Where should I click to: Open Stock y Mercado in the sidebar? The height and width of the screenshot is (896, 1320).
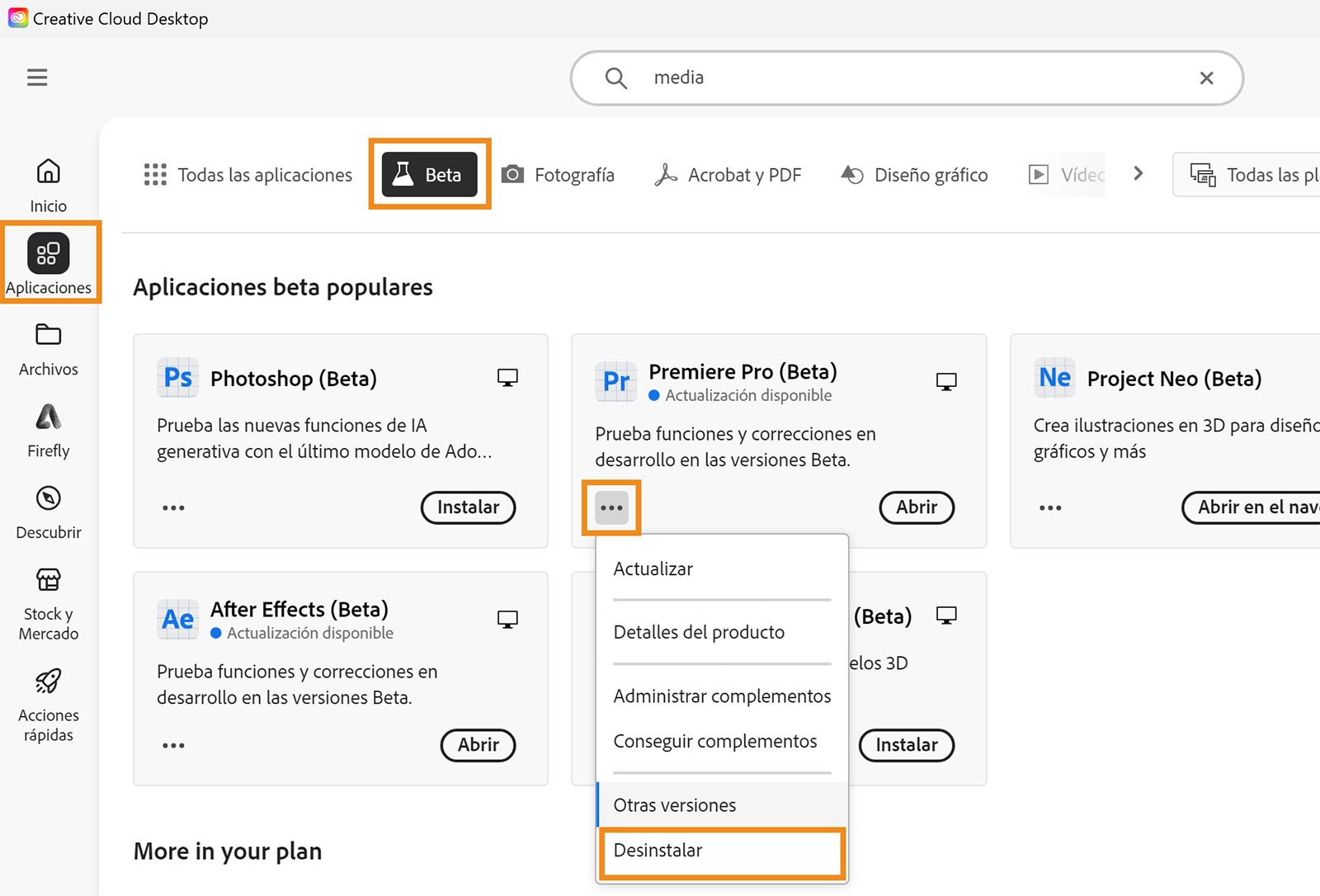pyautogui.click(x=49, y=604)
